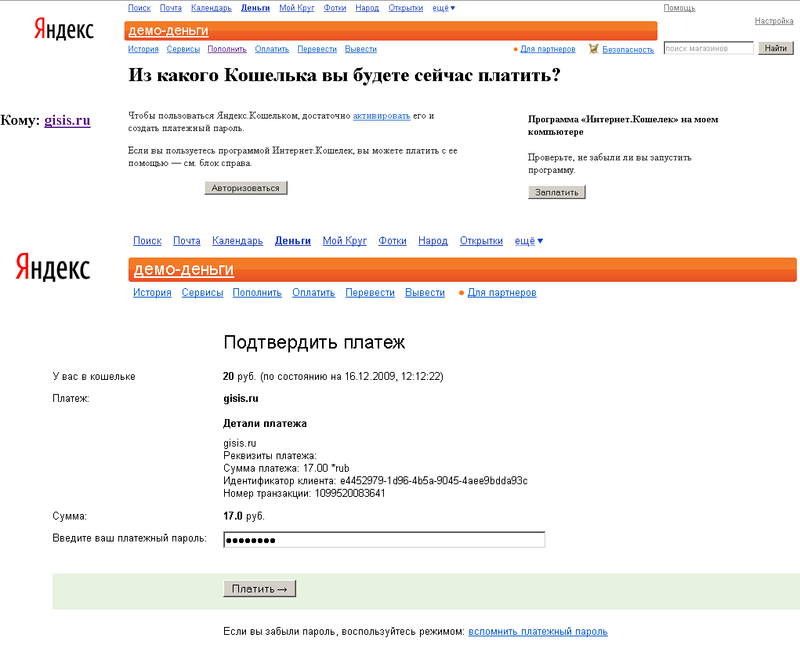Click the 17.0 руб. amount value

pyautogui.click(x=244, y=516)
